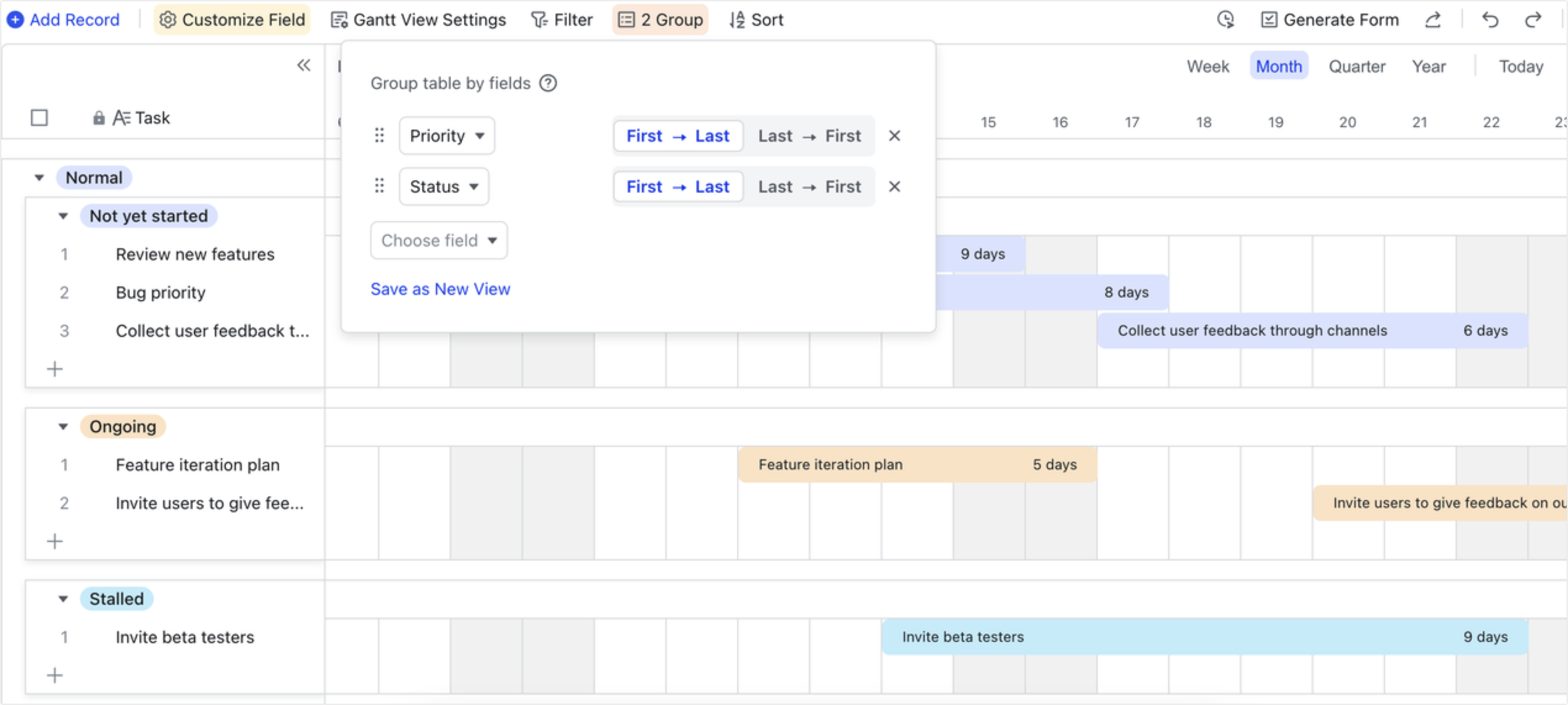Open Customize Field settings
The width and height of the screenshot is (1568, 705).
232,20
